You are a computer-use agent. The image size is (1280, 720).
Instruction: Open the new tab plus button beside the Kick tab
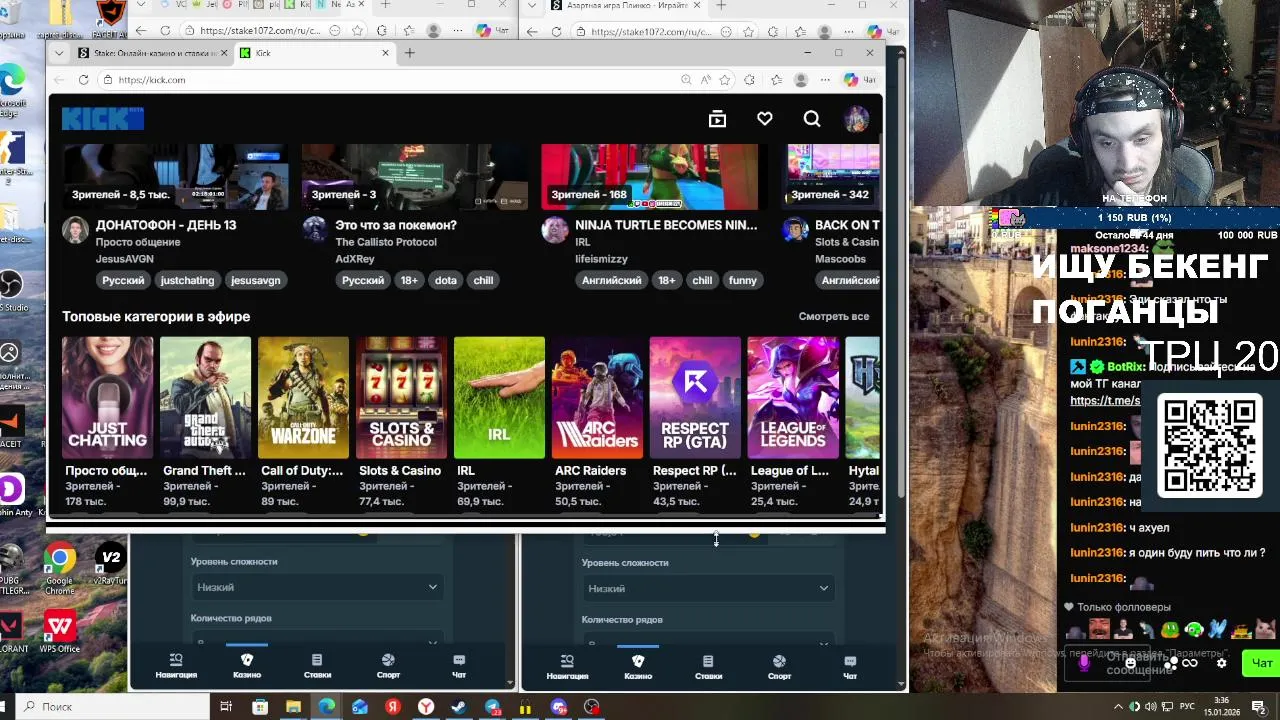[409, 53]
